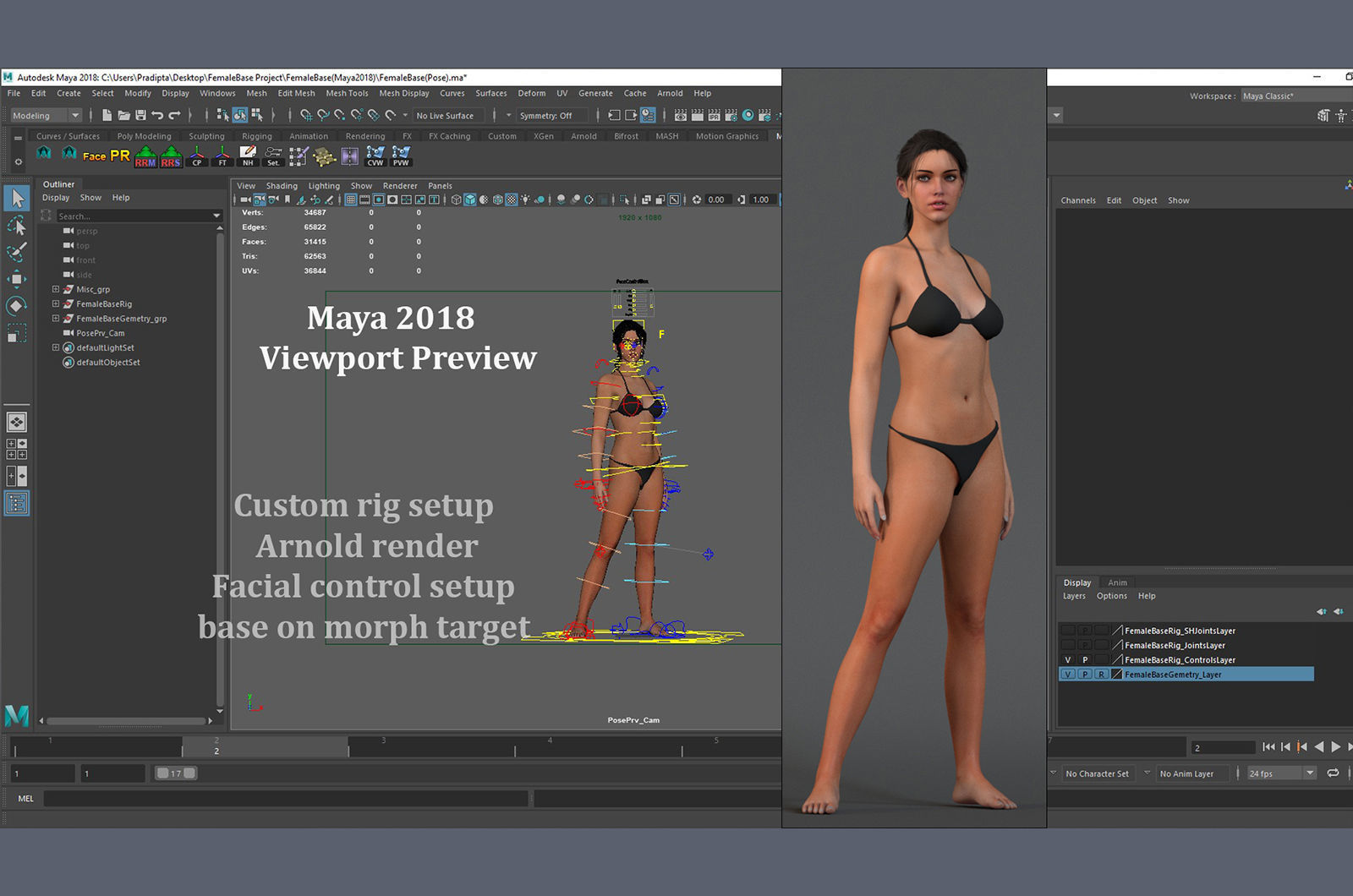Click the Play backwards button
The height and width of the screenshot is (896, 1353).
click(x=1319, y=746)
